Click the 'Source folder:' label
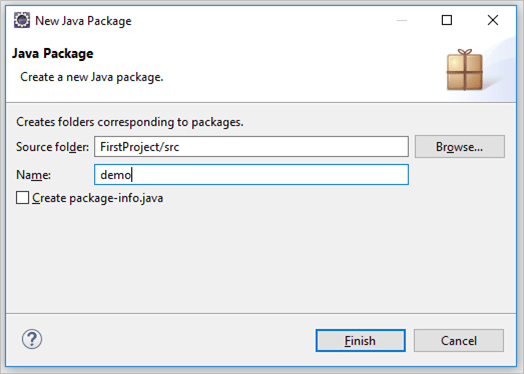The width and height of the screenshot is (524, 374). [x=52, y=147]
